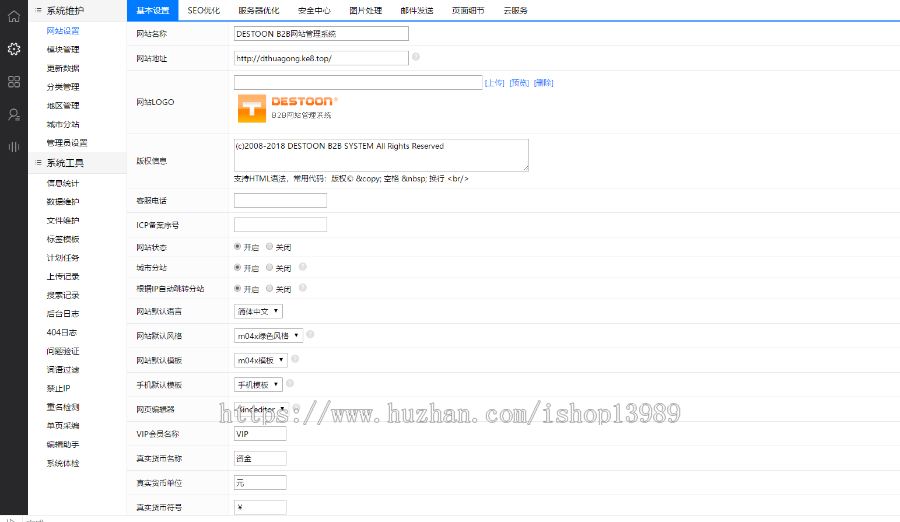
Task: Select 关闭 for 城市分站
Action: [x=269, y=267]
